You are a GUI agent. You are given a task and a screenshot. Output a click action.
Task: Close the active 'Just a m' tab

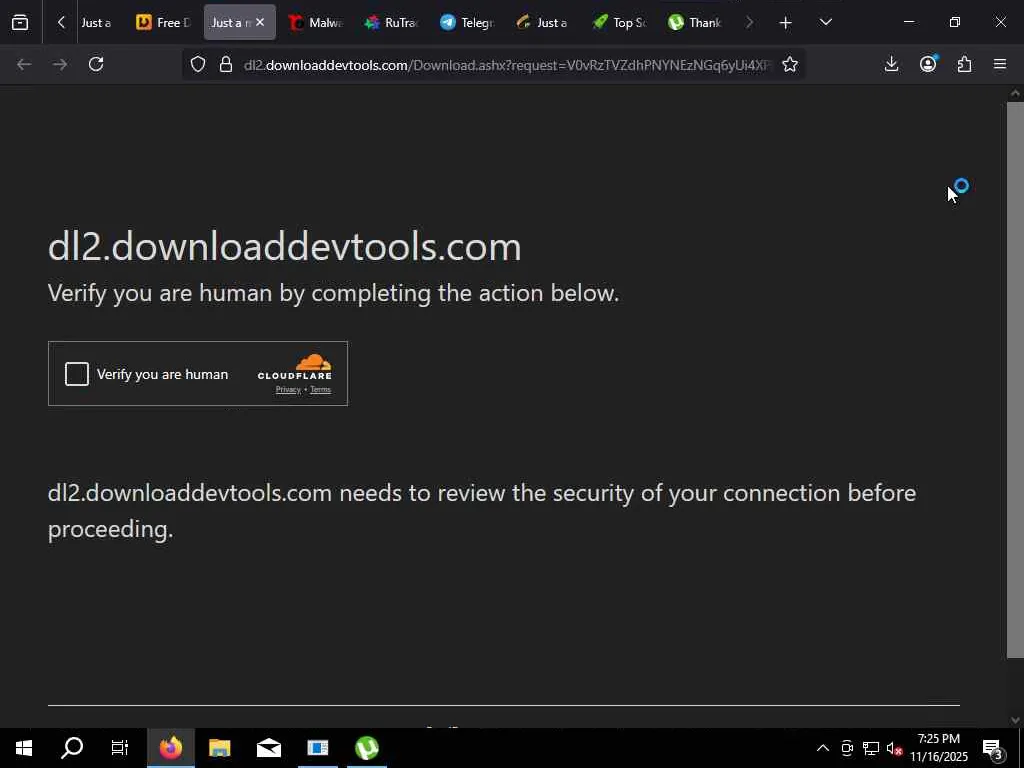click(x=260, y=22)
